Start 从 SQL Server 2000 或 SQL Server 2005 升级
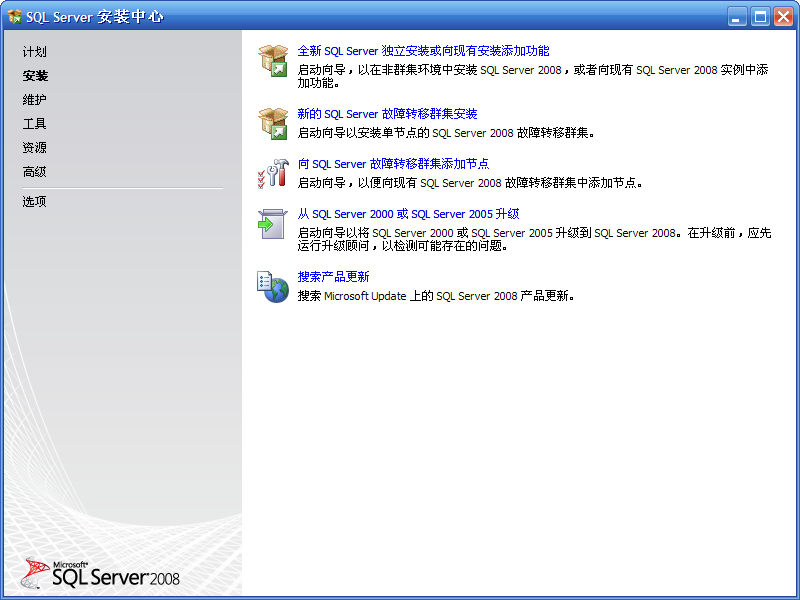This screenshot has width=800, height=600. point(408,214)
